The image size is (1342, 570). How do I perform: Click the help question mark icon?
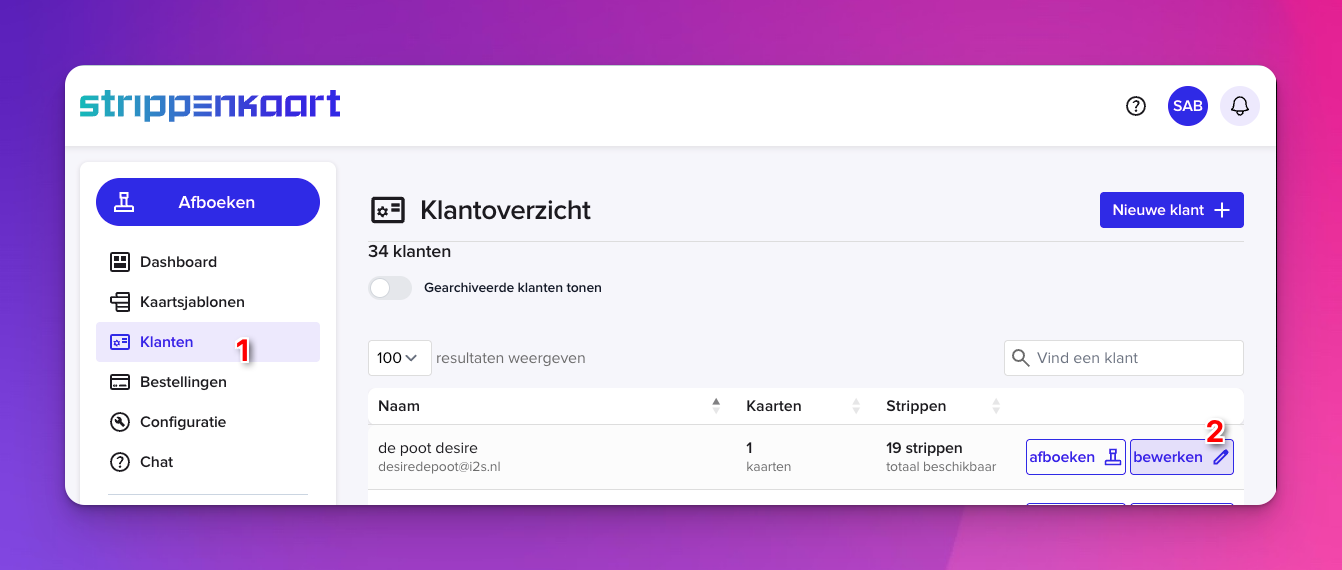coord(1136,106)
